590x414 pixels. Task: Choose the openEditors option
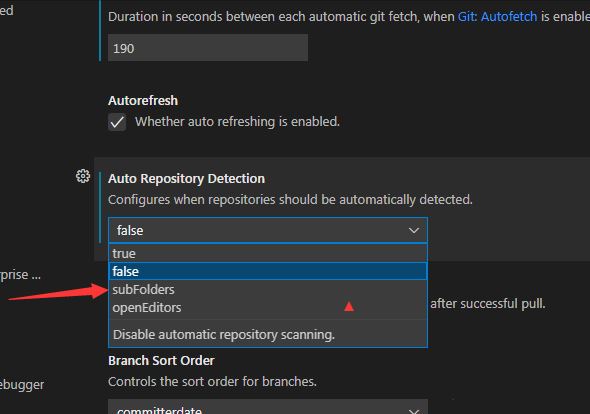pos(268,307)
